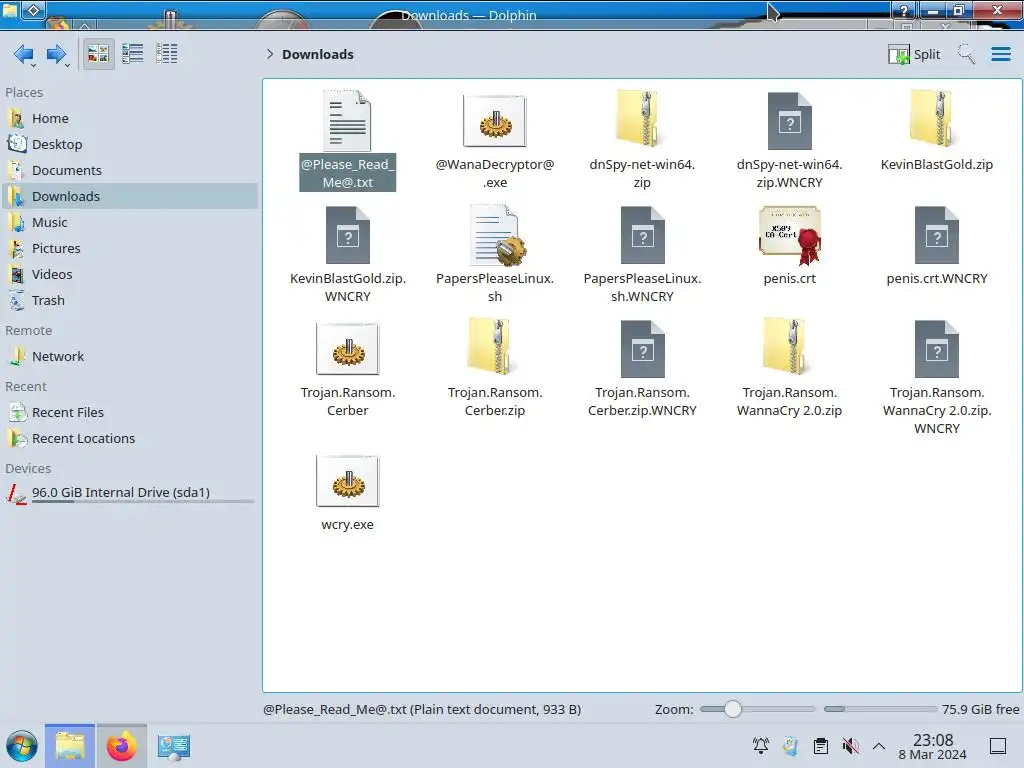Select wcry.exe file icon
Screen dimensions: 1024x768
click(347, 481)
